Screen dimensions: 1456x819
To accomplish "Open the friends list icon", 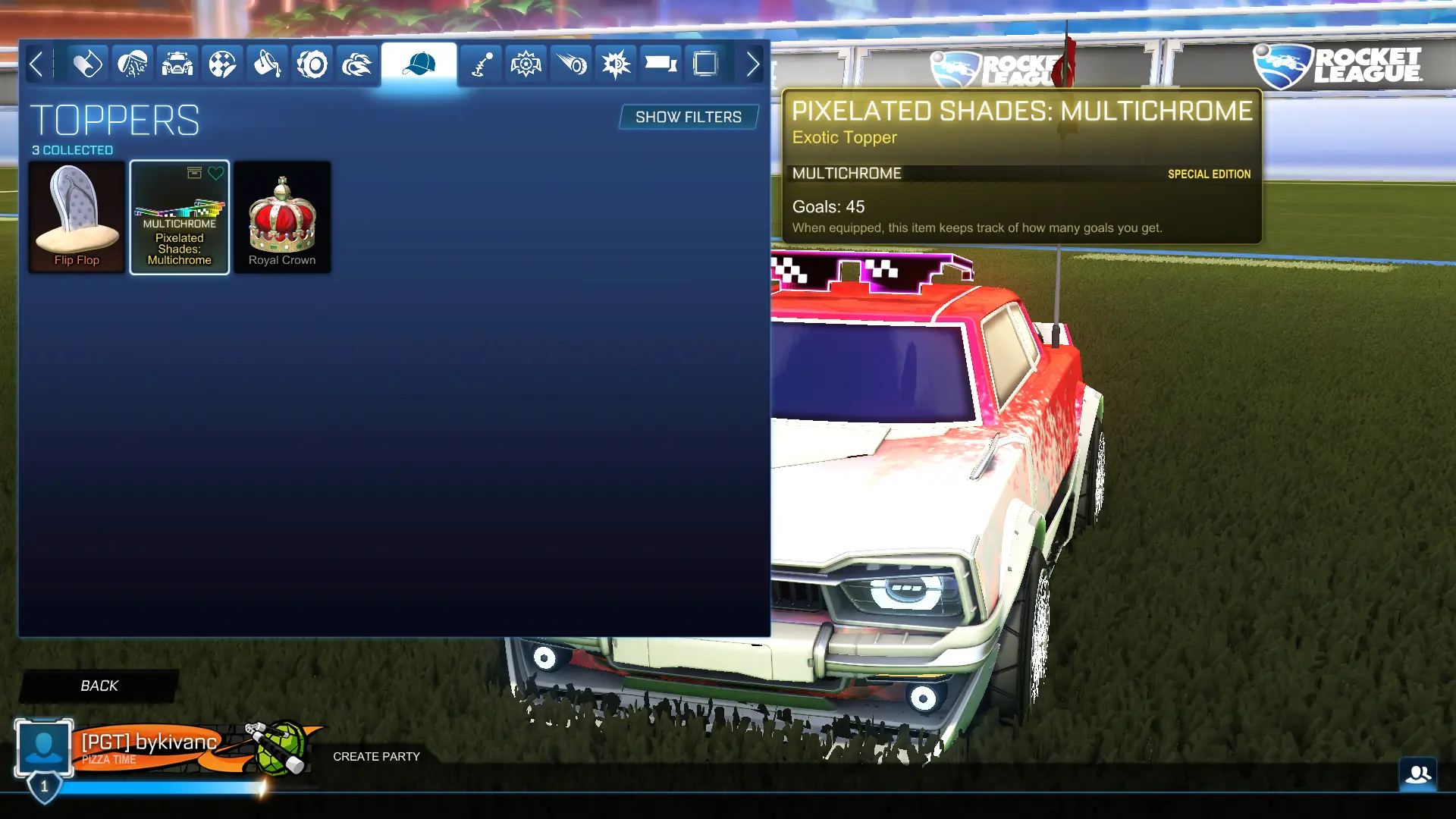I will (x=1418, y=774).
